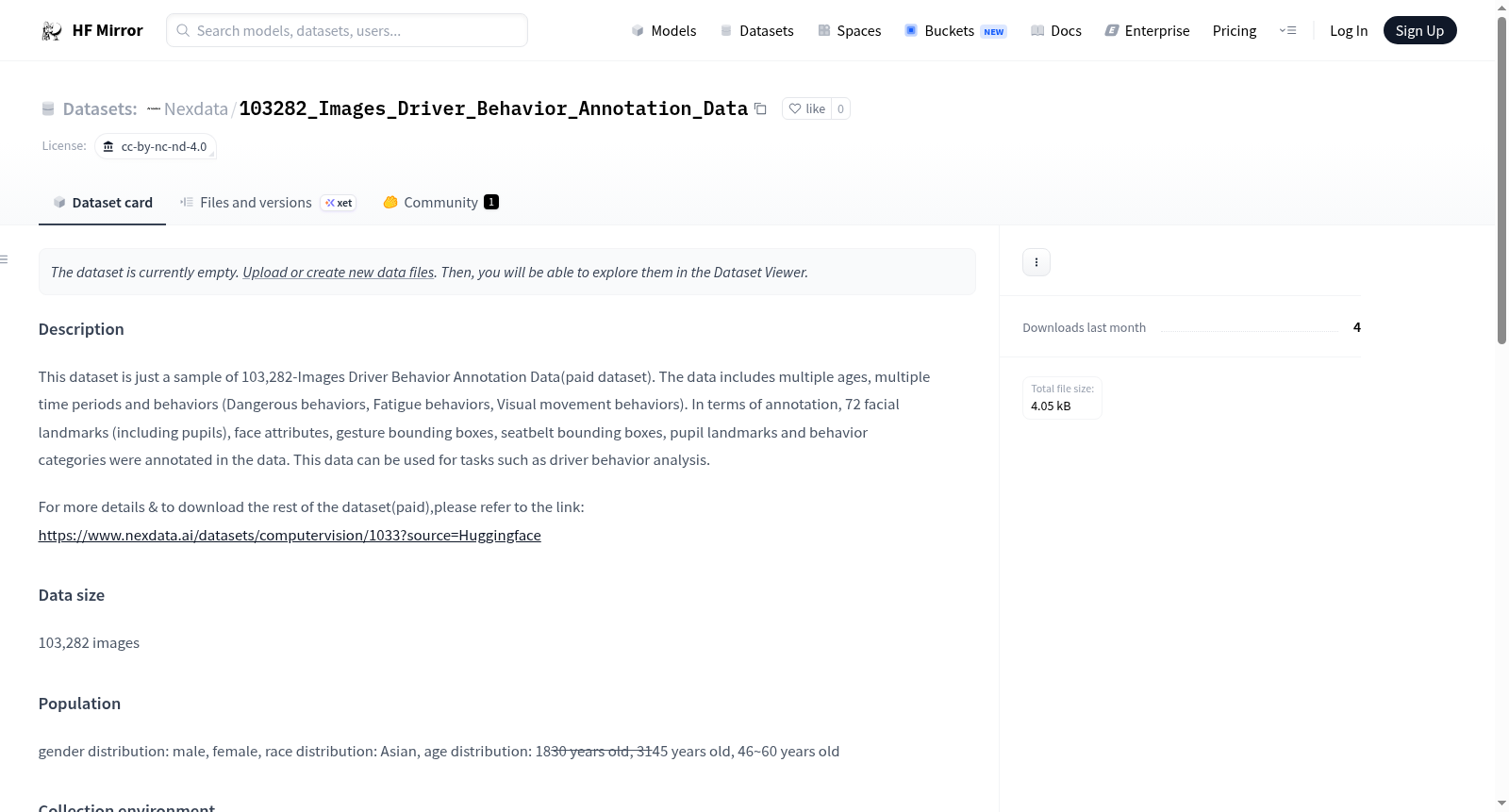Go to the Pricing page
This screenshot has width=1509, height=812.
point(1235,30)
